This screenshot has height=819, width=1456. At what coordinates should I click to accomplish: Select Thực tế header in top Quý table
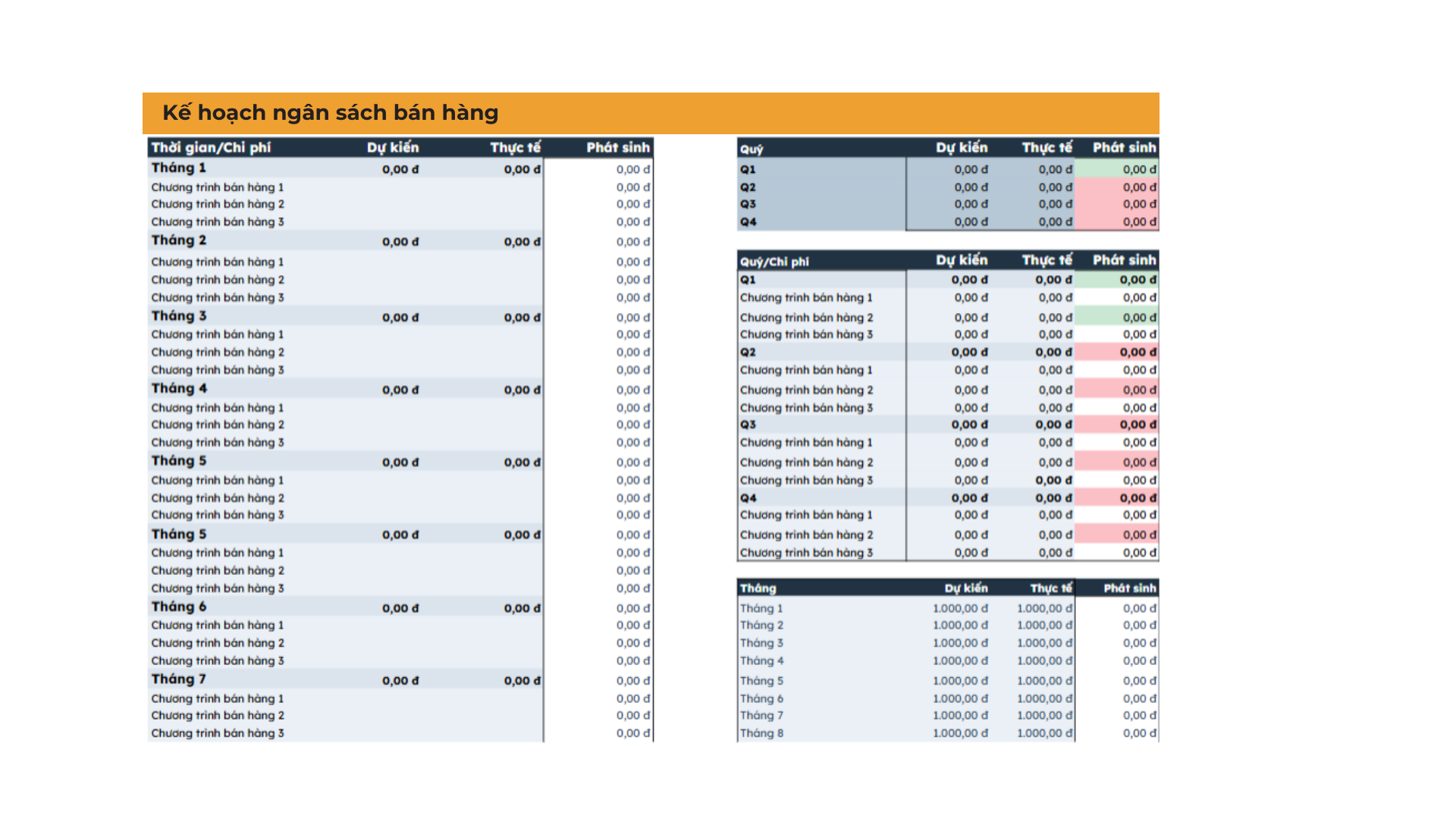click(x=1046, y=148)
